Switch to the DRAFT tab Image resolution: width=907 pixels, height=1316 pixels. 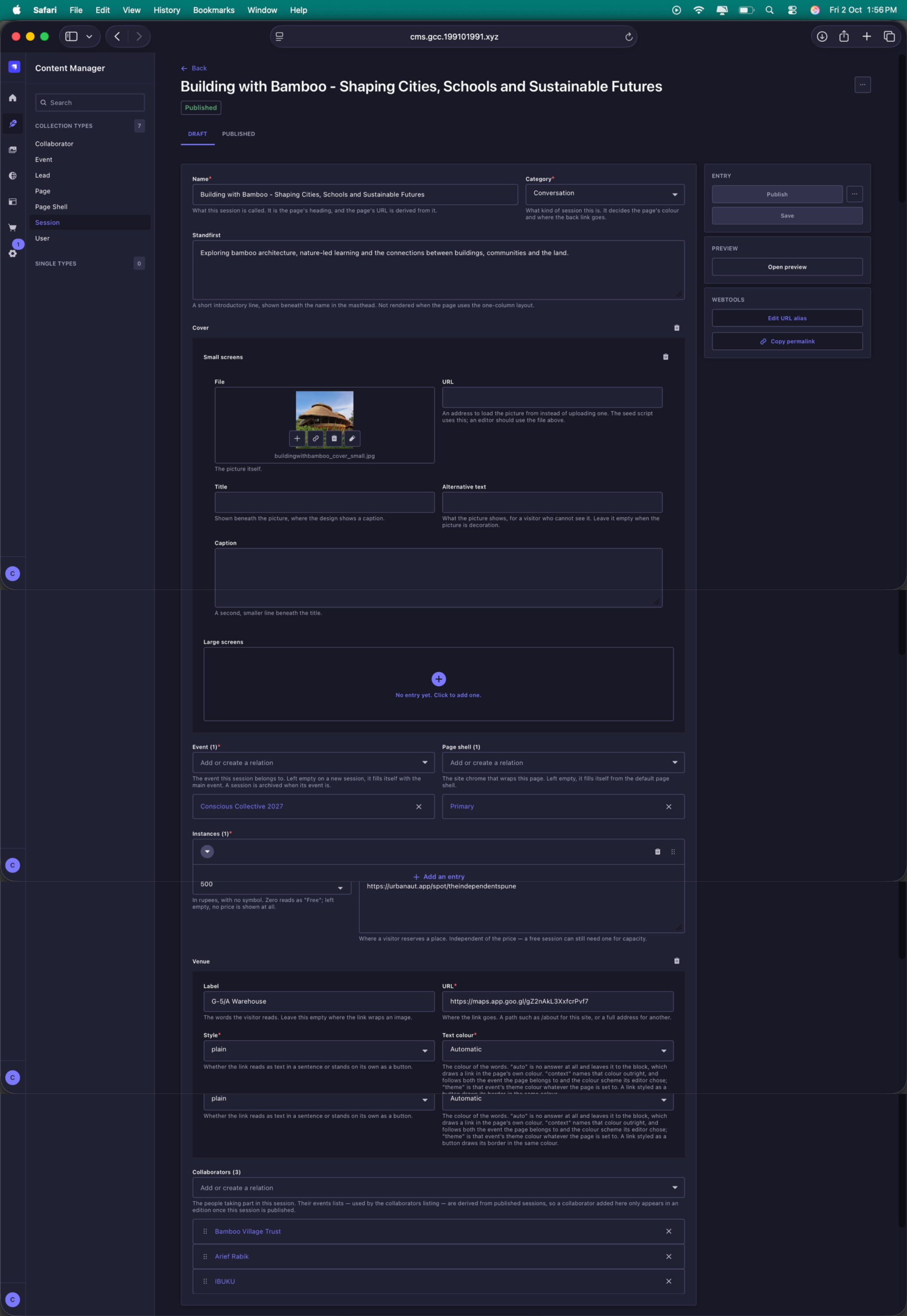click(x=197, y=134)
